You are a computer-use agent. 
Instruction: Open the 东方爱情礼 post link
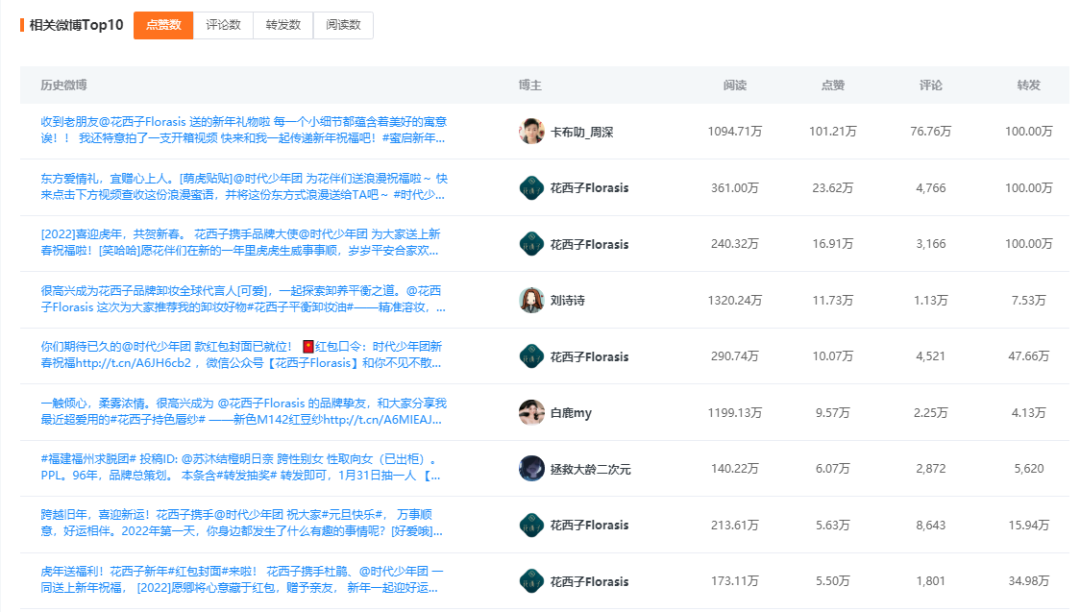[240, 179]
